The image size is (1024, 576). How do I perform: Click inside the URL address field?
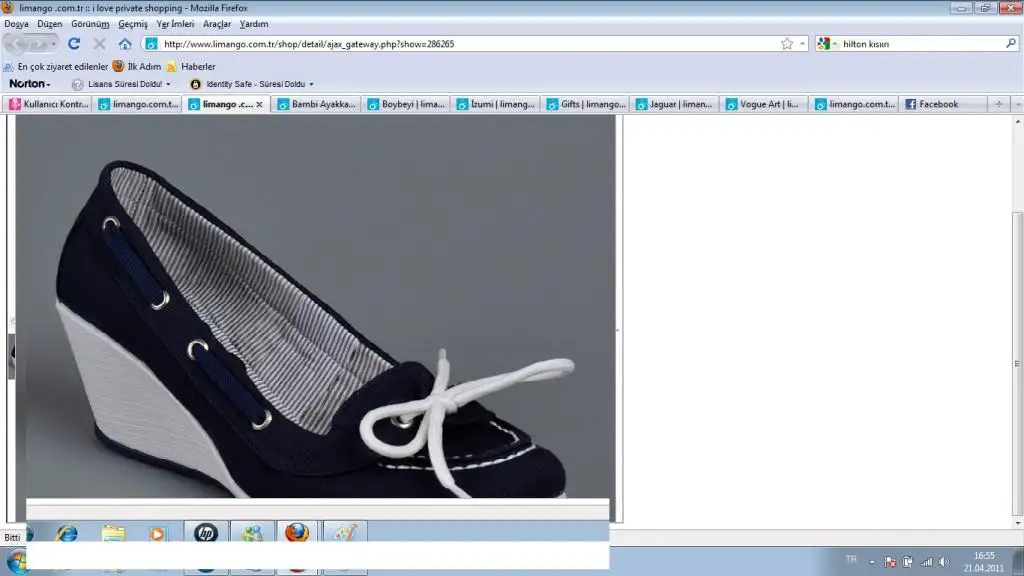pos(450,44)
